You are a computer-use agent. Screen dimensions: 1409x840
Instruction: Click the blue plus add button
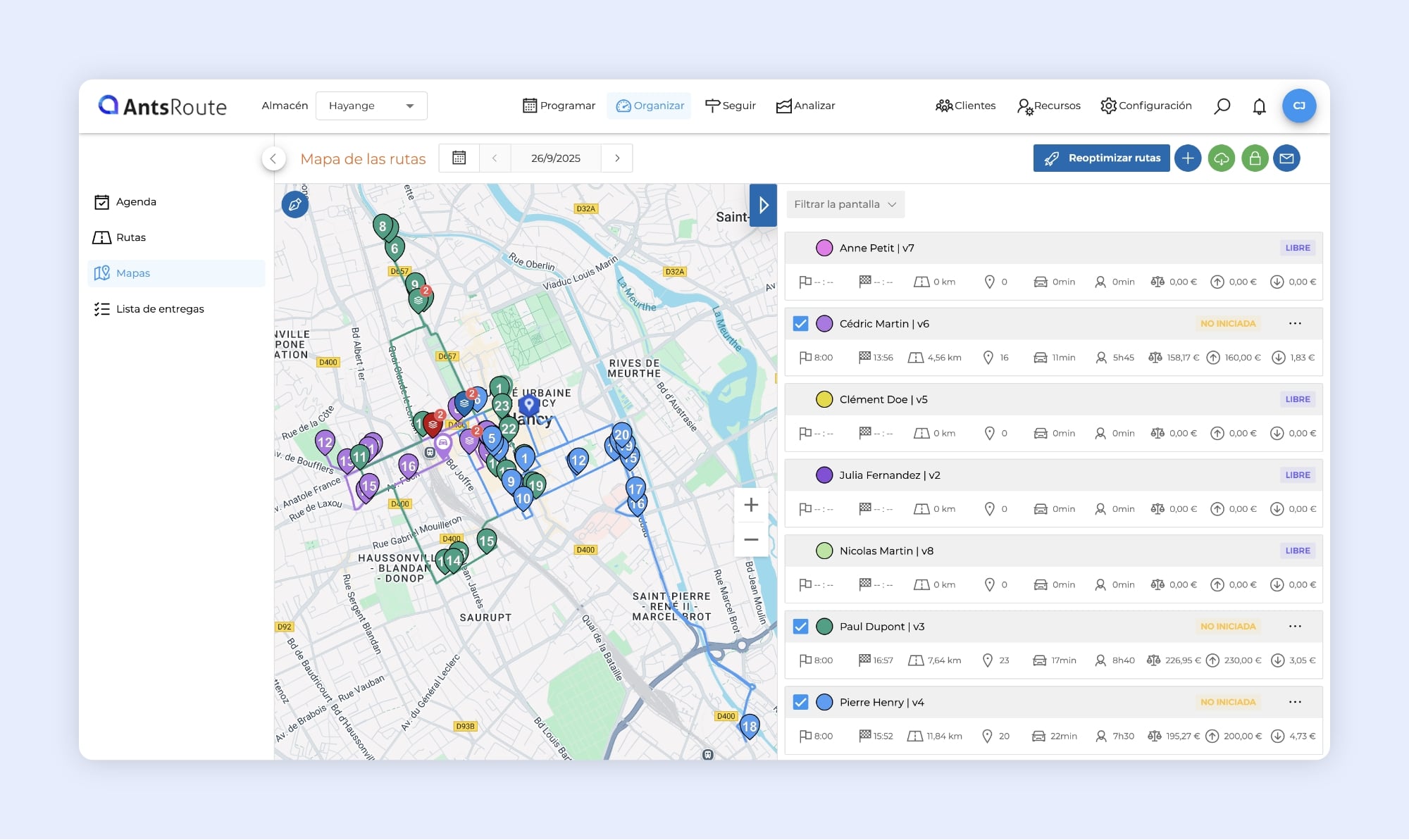click(x=1188, y=158)
